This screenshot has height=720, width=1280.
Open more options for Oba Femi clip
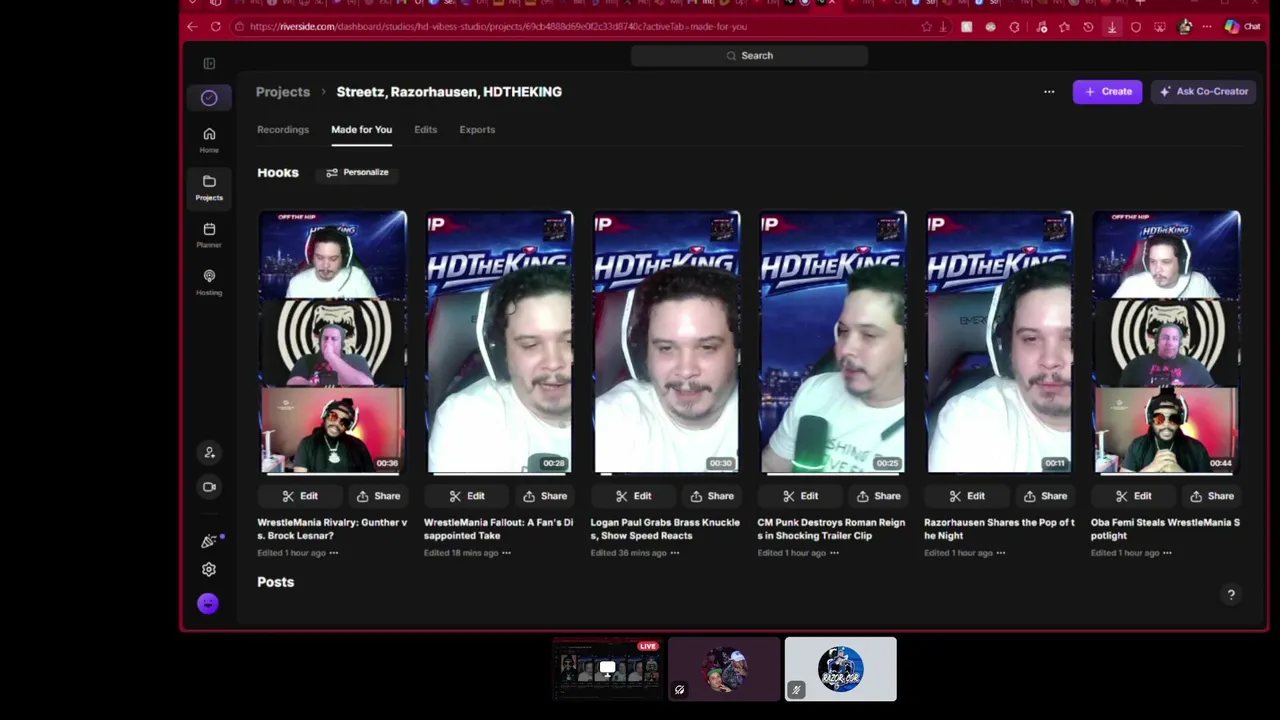pyautogui.click(x=1167, y=553)
